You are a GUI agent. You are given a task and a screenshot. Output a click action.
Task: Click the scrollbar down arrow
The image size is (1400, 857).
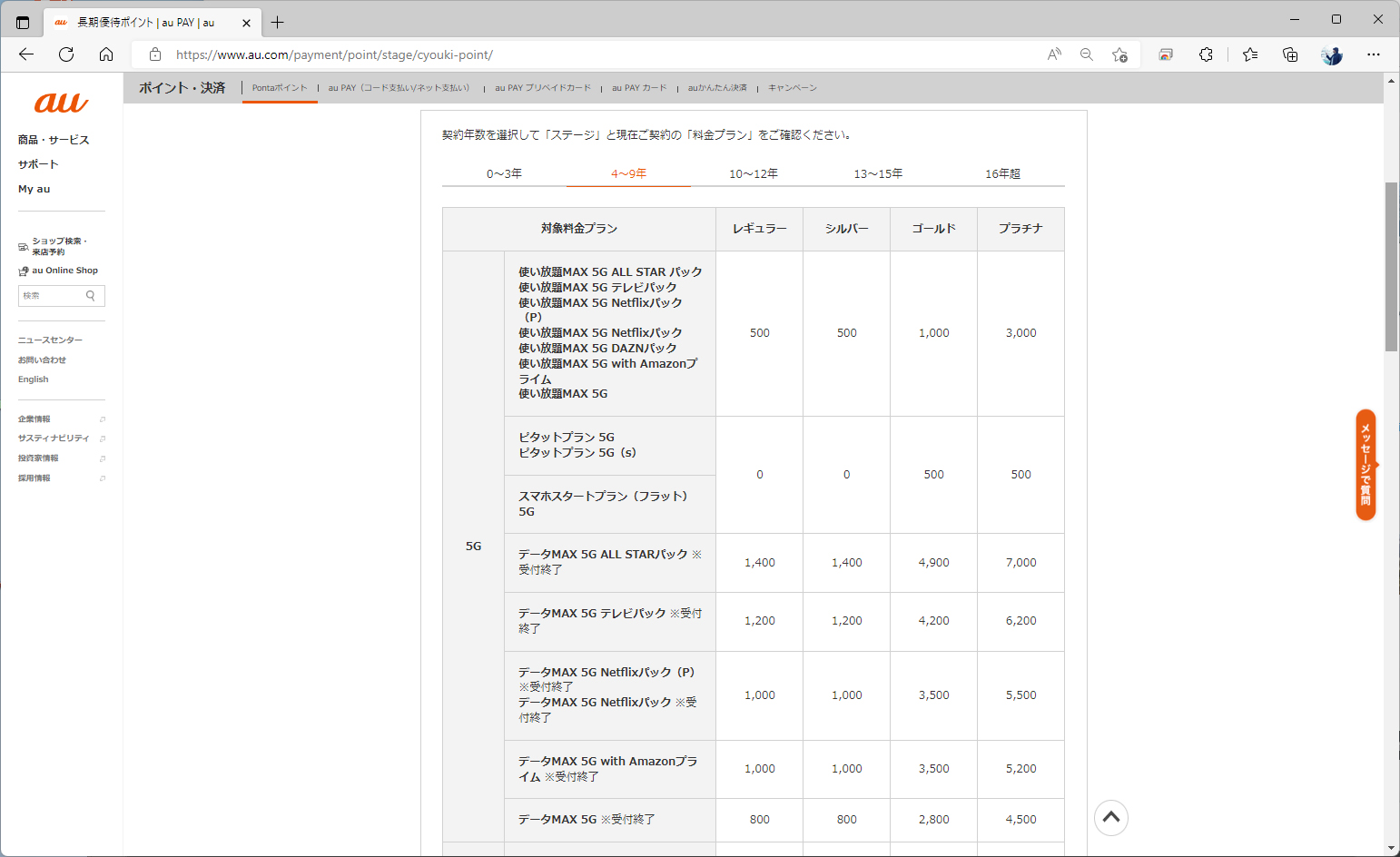click(1391, 848)
